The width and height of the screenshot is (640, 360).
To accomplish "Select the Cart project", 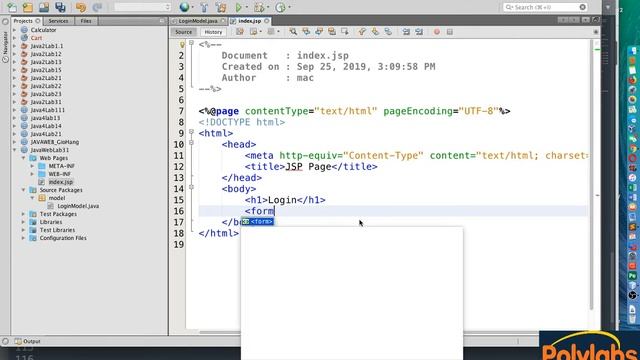I will (36, 38).
